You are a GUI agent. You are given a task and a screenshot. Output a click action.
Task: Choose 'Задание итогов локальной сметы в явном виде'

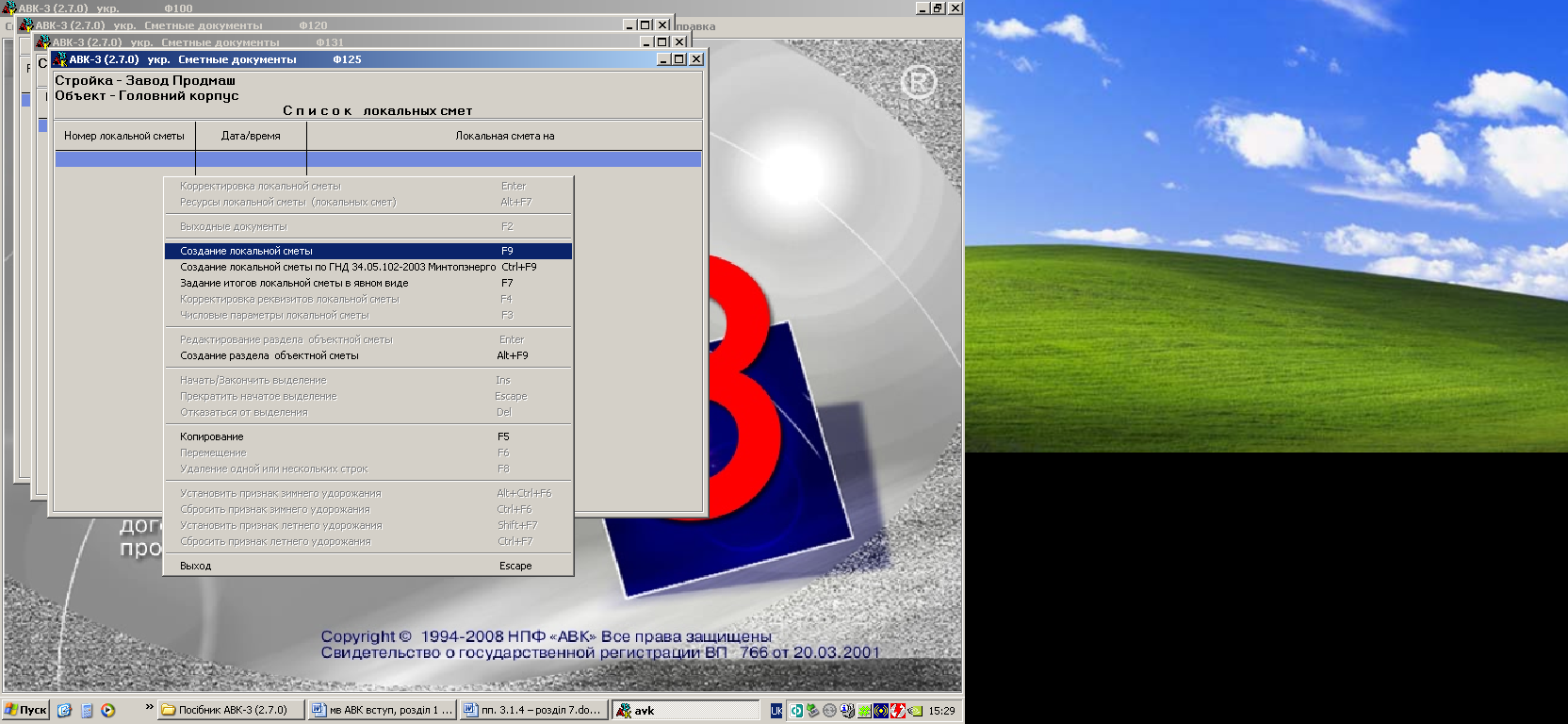click(367, 283)
